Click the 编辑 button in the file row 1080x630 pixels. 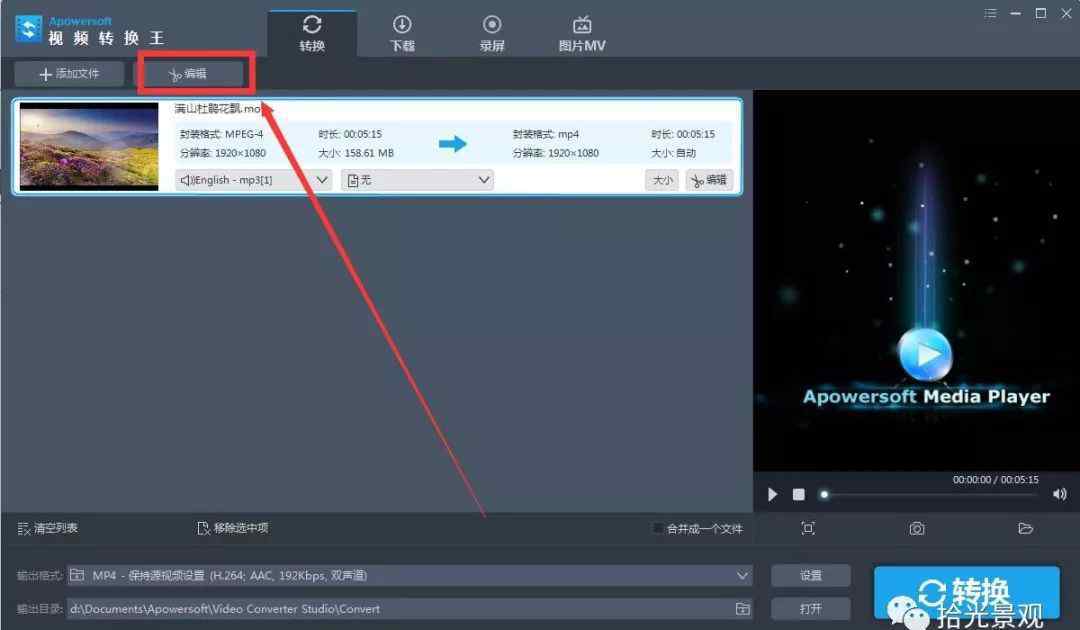(709, 180)
